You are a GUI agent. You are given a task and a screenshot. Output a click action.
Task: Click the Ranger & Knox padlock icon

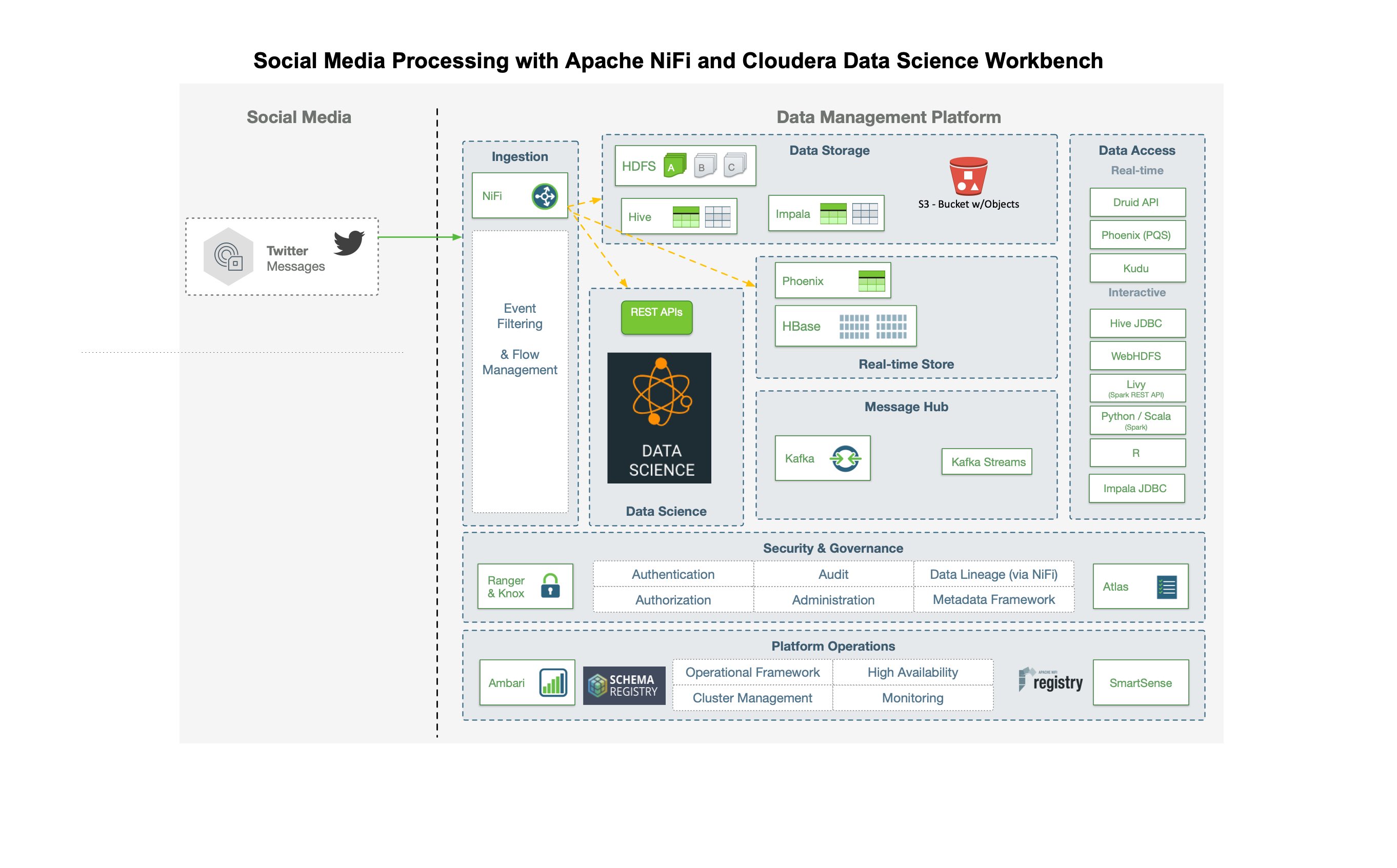coord(550,586)
